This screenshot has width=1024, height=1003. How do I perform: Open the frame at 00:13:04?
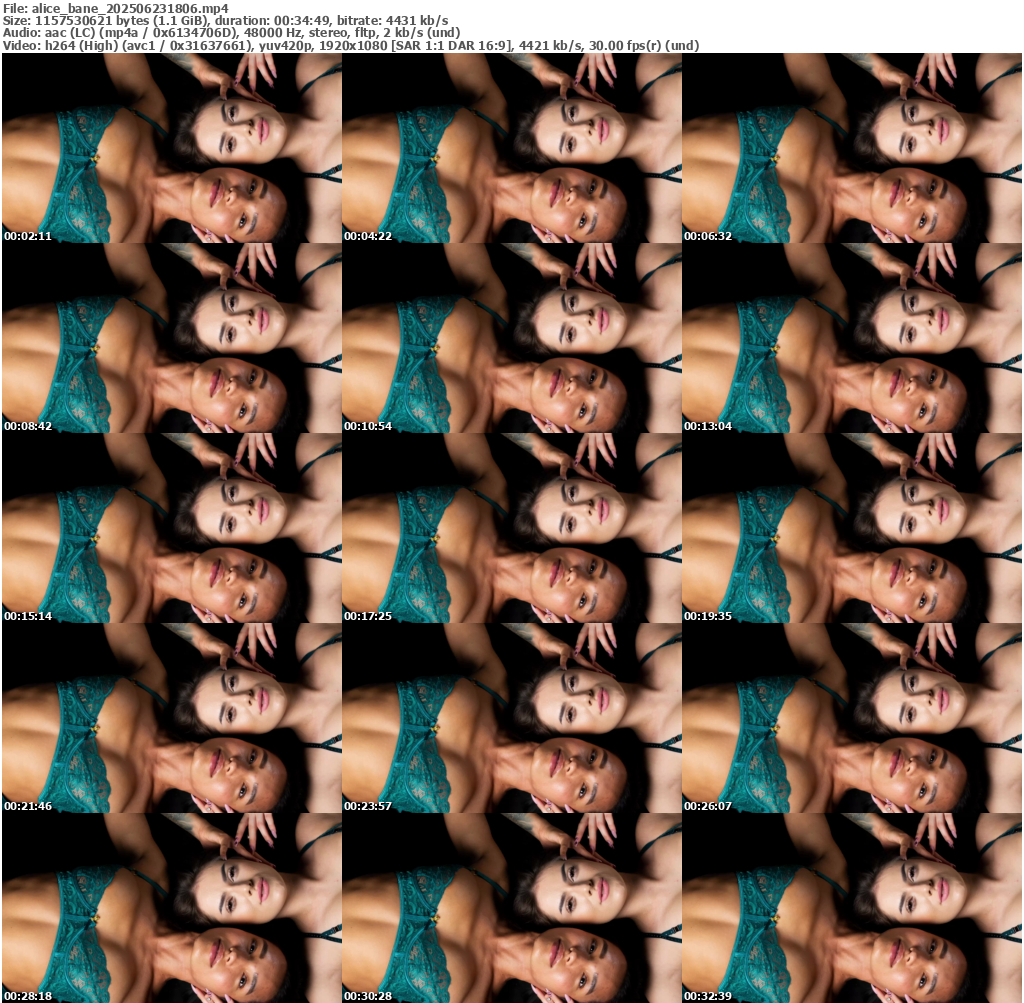852,338
